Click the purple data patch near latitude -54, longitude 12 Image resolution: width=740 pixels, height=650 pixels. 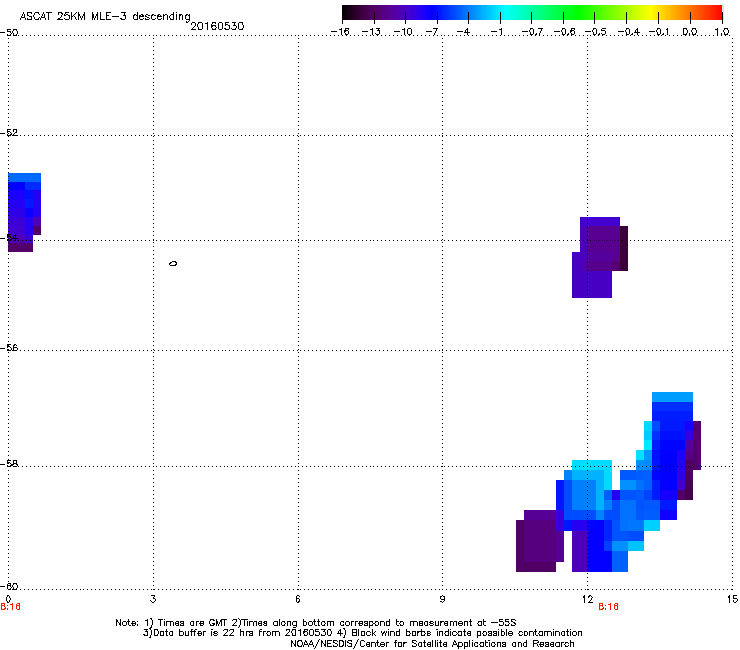click(x=600, y=257)
